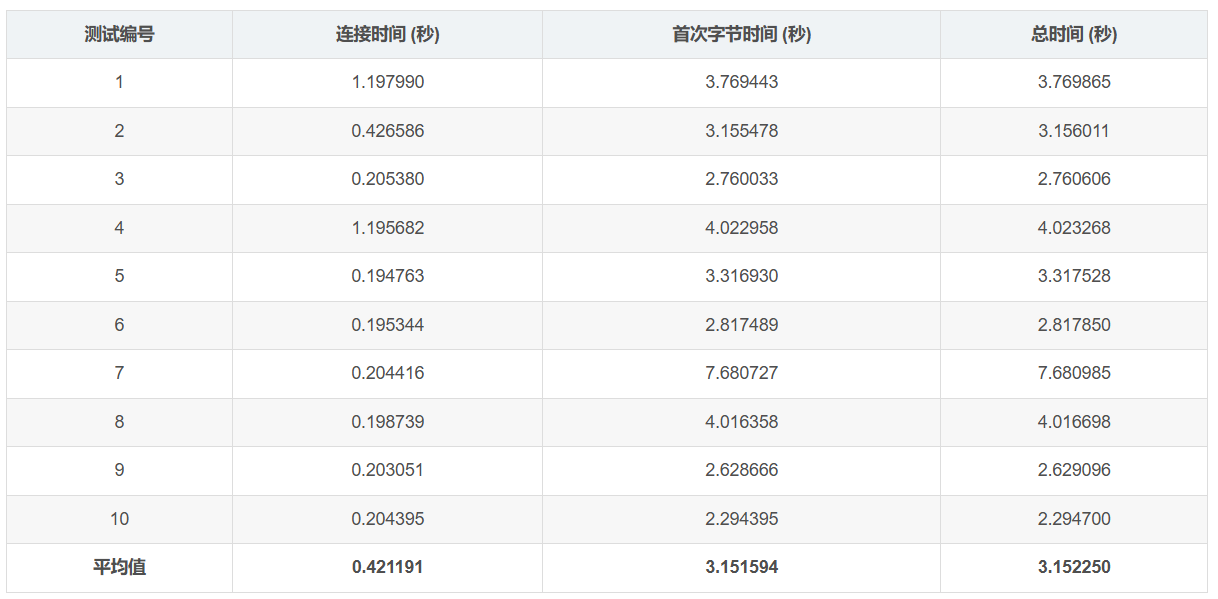Image resolution: width=1218 pixels, height=599 pixels.
Task: Click the cell with value 4.022958
Action: point(741,228)
